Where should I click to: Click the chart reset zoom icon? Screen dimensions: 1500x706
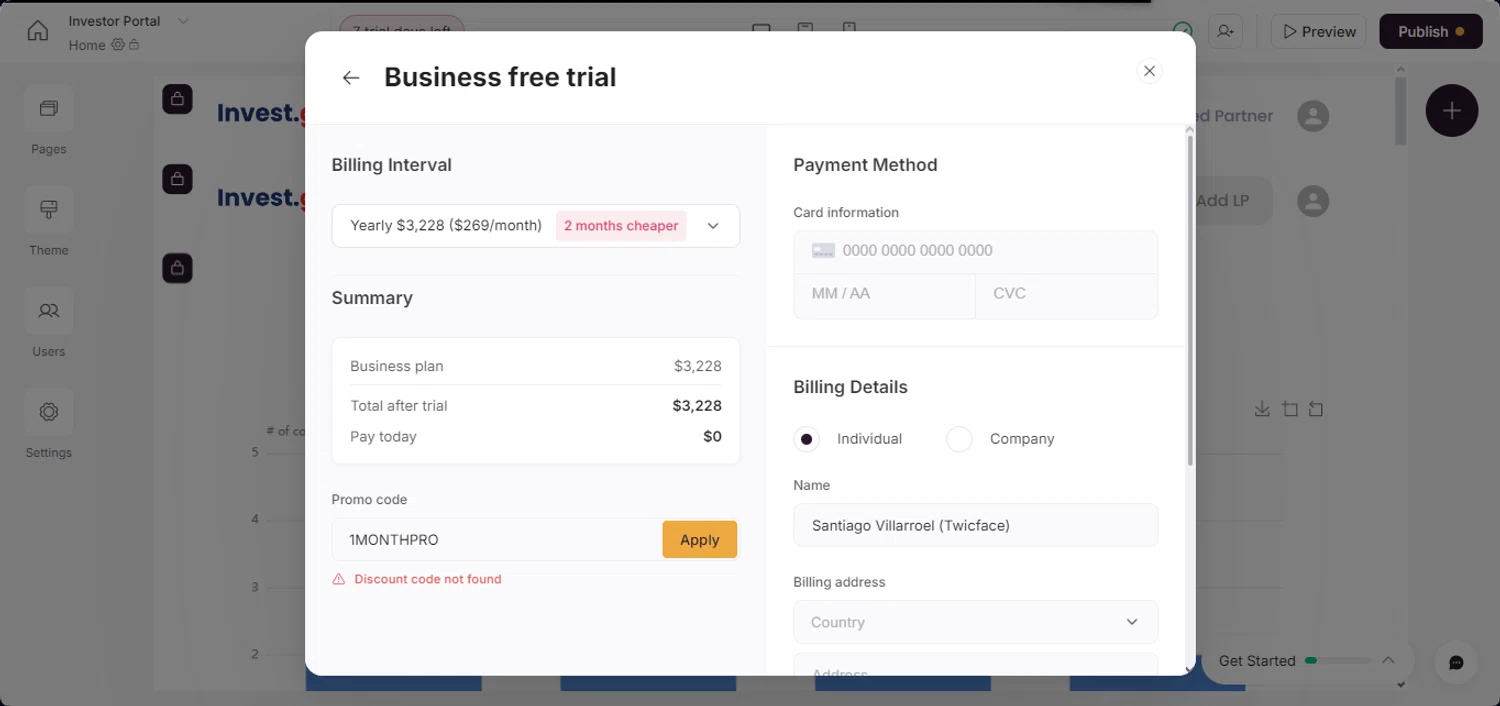(1316, 409)
